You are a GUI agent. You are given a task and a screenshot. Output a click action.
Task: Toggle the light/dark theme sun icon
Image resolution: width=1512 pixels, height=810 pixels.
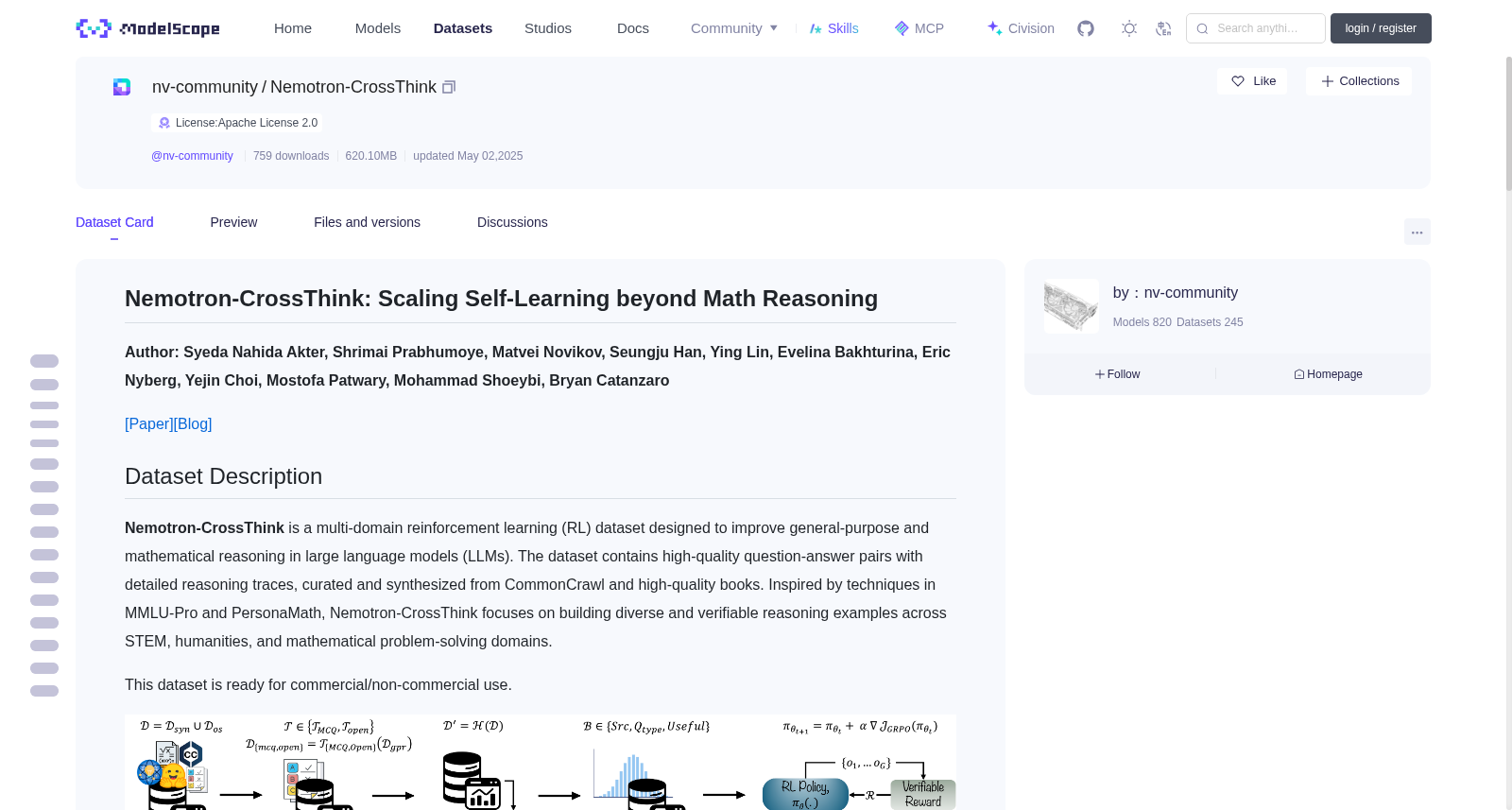pyautogui.click(x=1129, y=28)
